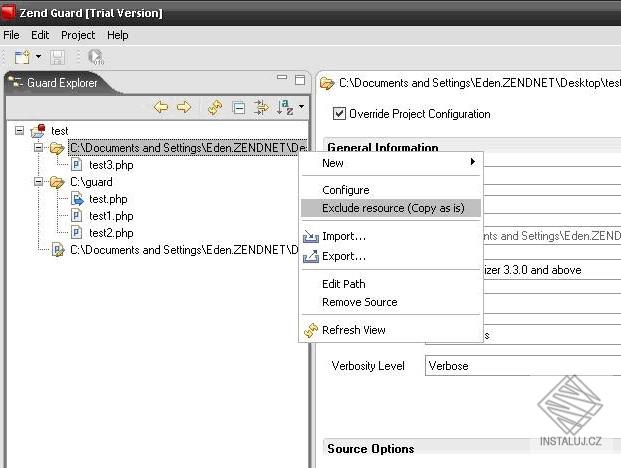Open the Project menu
Viewport: 621px width, 468px height.
(78, 35)
